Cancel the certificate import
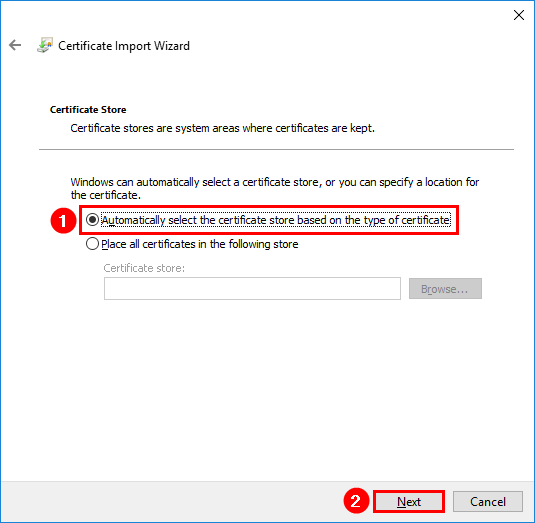Screen dimensions: 535x523 [488, 502]
